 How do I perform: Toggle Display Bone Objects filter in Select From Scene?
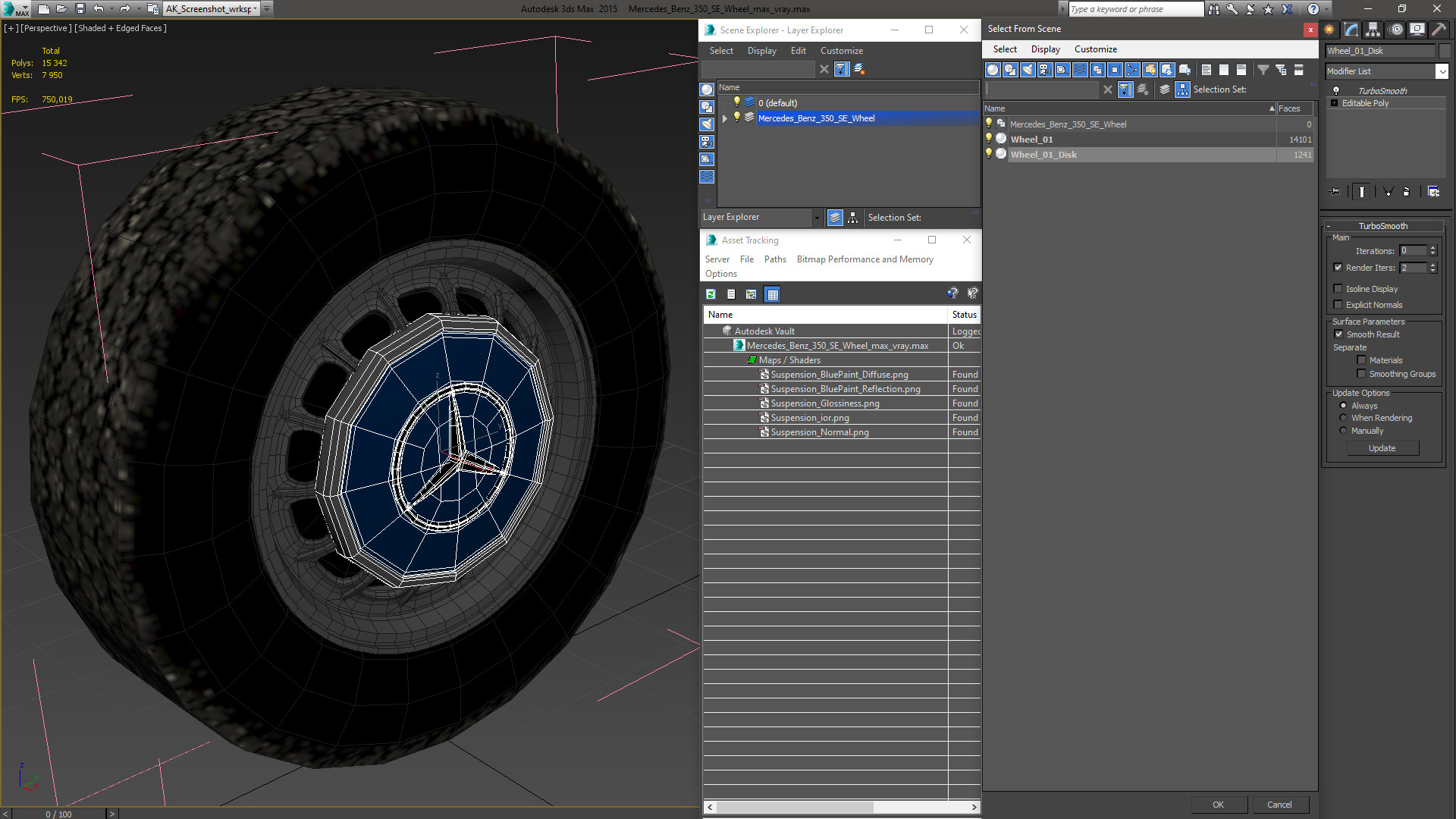[1132, 70]
